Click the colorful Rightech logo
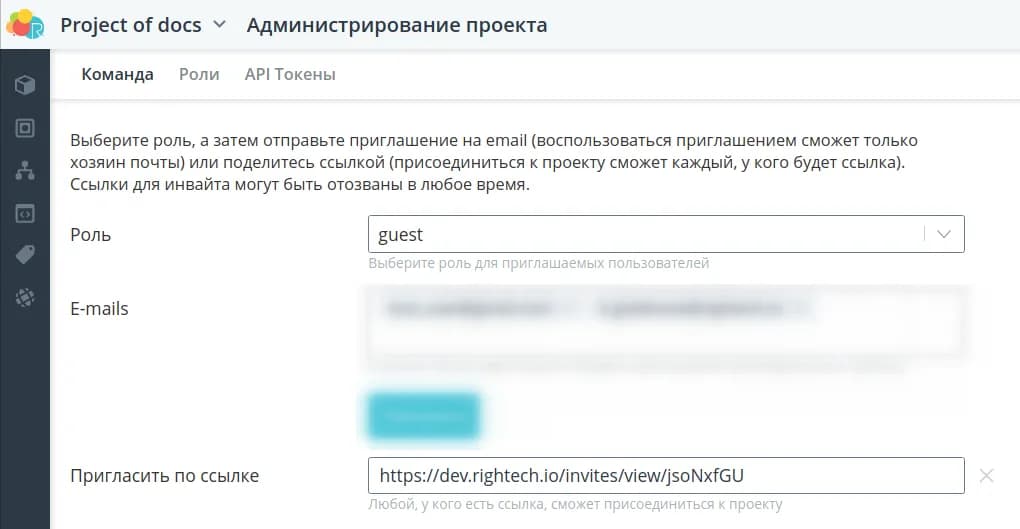 pyautogui.click(x=24, y=24)
